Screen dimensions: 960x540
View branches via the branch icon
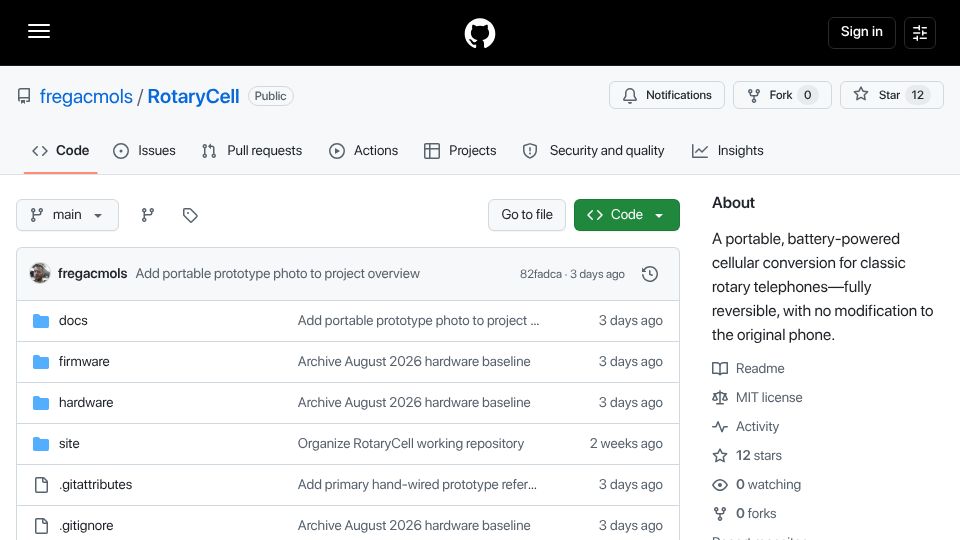pyautogui.click(x=148, y=215)
